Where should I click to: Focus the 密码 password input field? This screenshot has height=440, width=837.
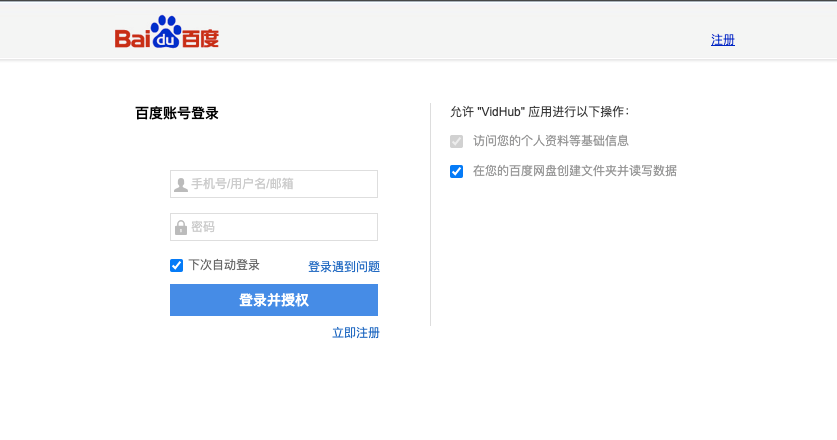click(x=280, y=227)
